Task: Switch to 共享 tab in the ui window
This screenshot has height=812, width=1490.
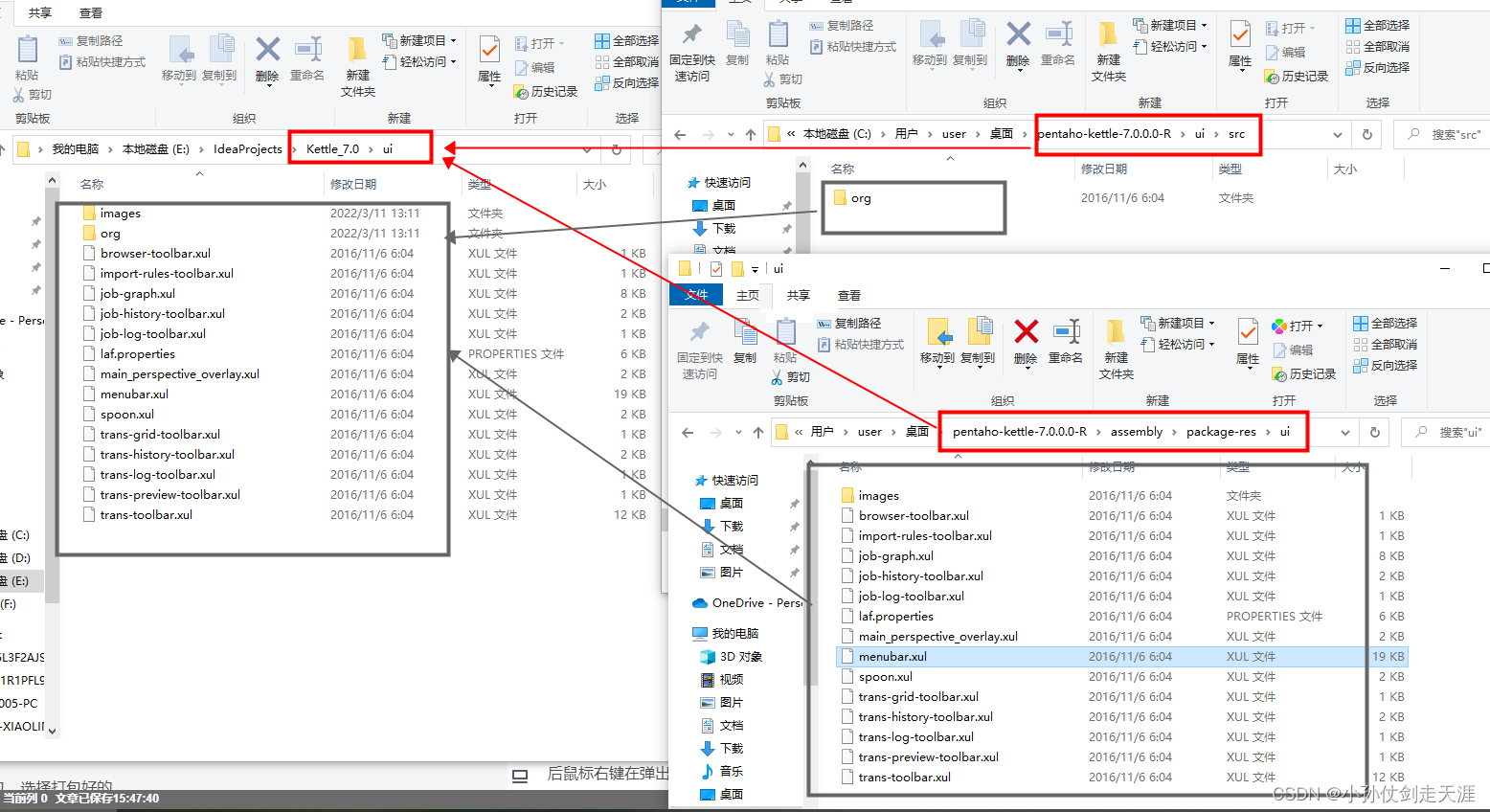Action: [x=799, y=295]
